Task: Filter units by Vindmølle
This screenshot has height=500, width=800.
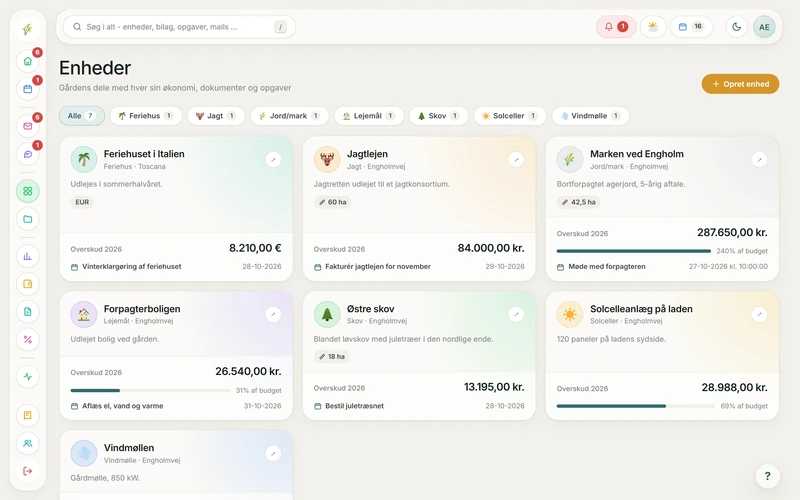Action: [x=590, y=116]
